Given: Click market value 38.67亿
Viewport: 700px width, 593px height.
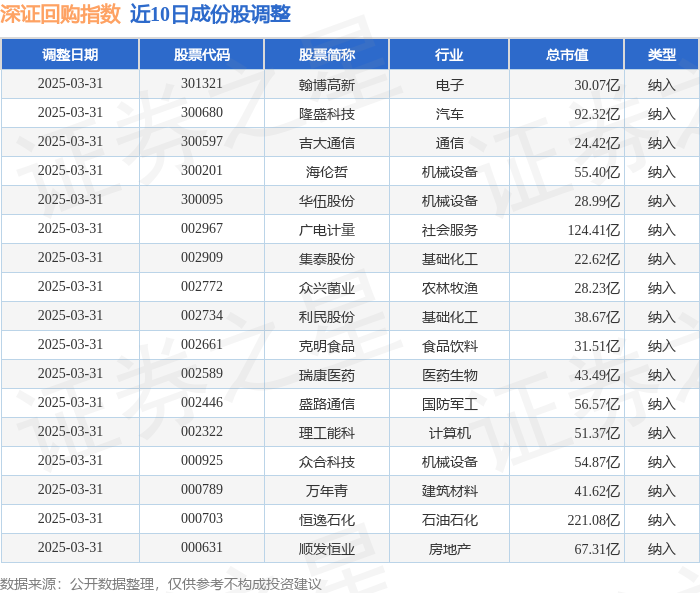Looking at the screenshot, I should tap(597, 317).
